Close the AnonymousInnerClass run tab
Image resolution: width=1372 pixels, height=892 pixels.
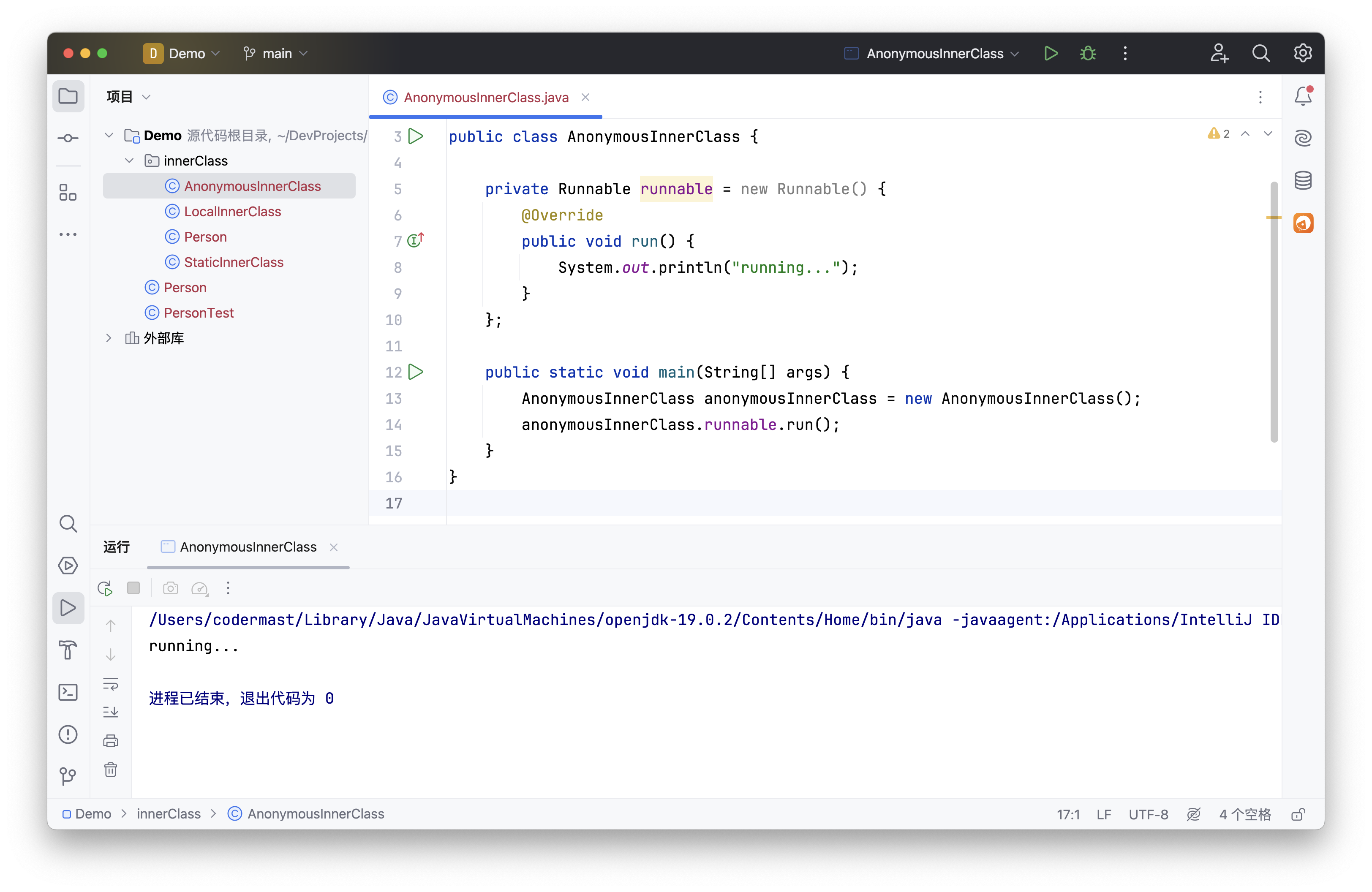pos(333,547)
